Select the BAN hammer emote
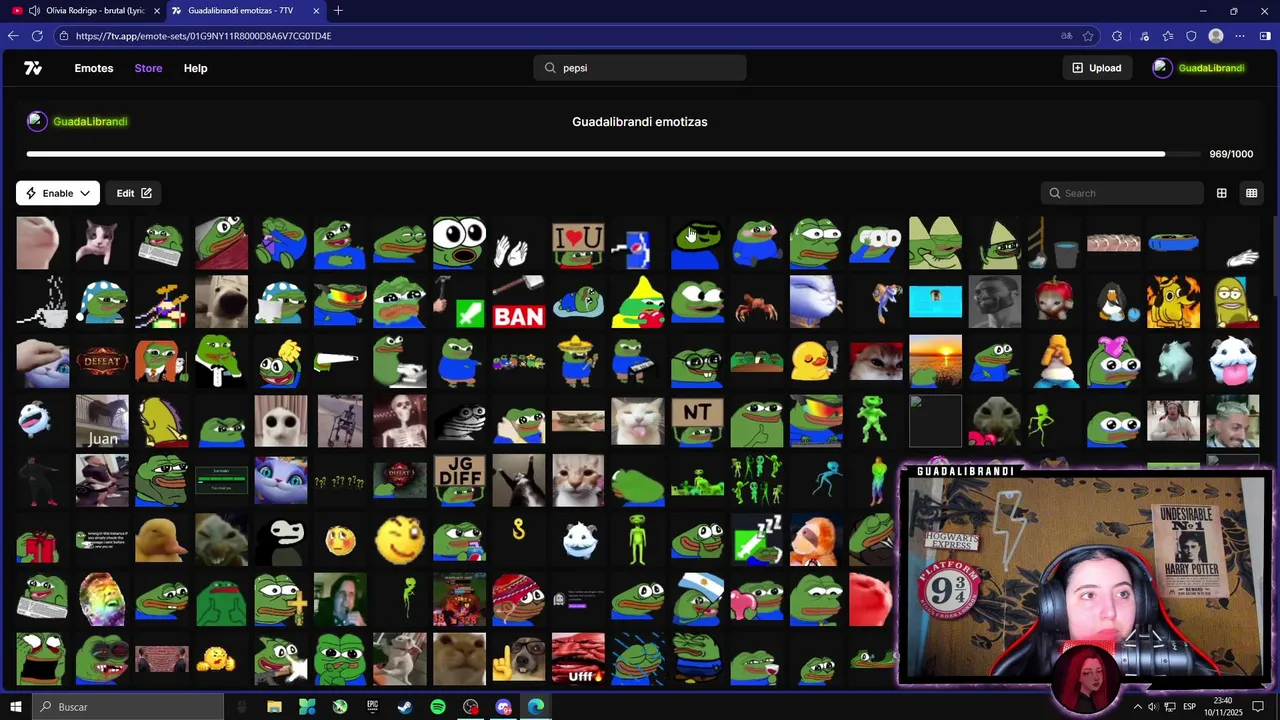The height and width of the screenshot is (720, 1280). click(x=518, y=302)
